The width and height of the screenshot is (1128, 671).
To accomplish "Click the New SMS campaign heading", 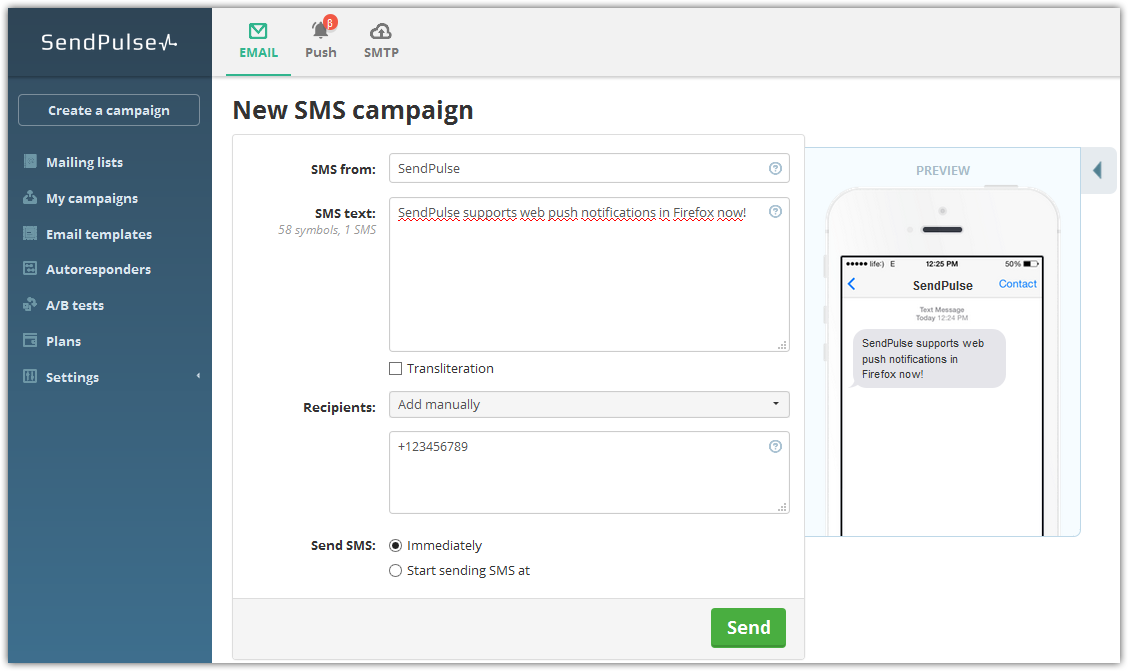I will 352,111.
